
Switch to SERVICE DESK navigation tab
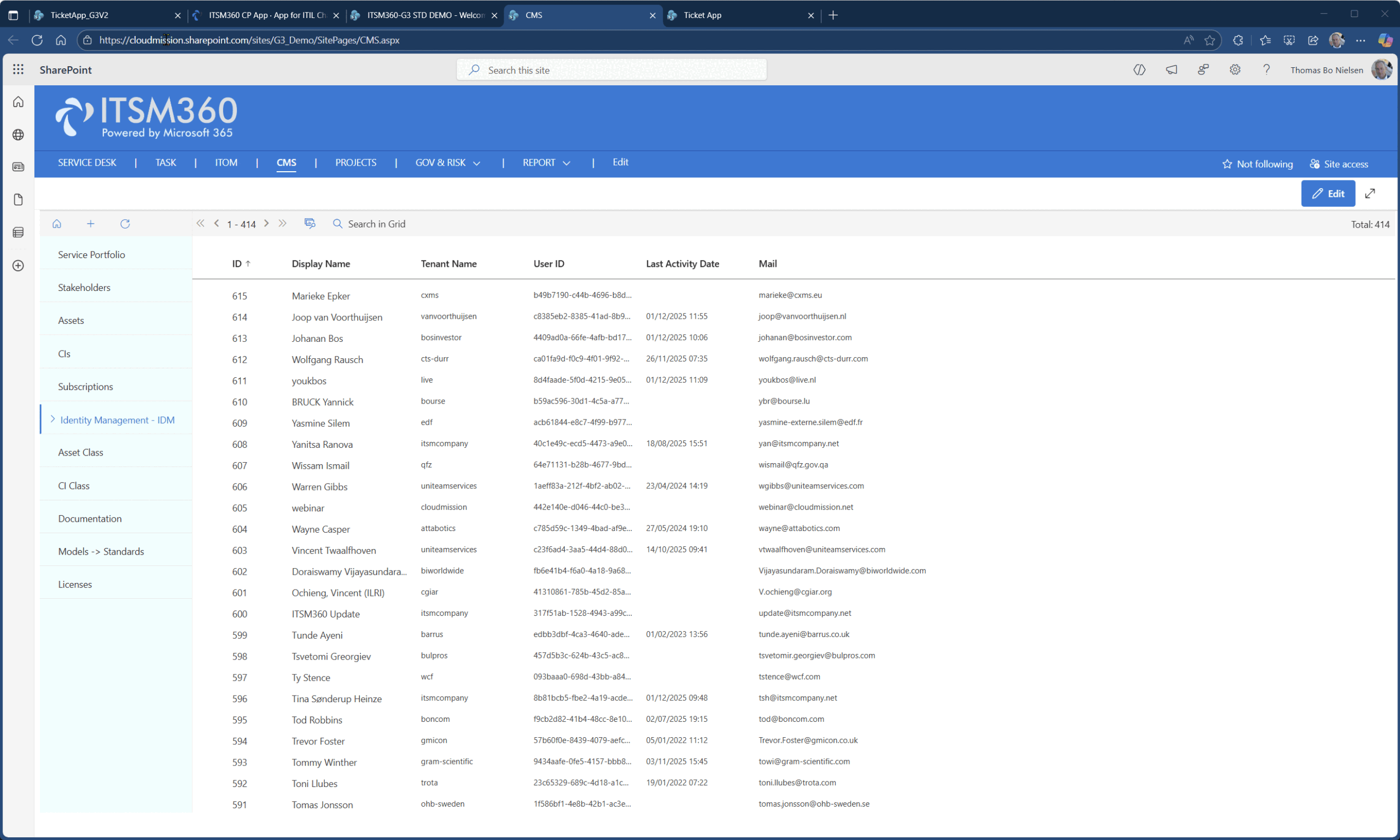(86, 163)
